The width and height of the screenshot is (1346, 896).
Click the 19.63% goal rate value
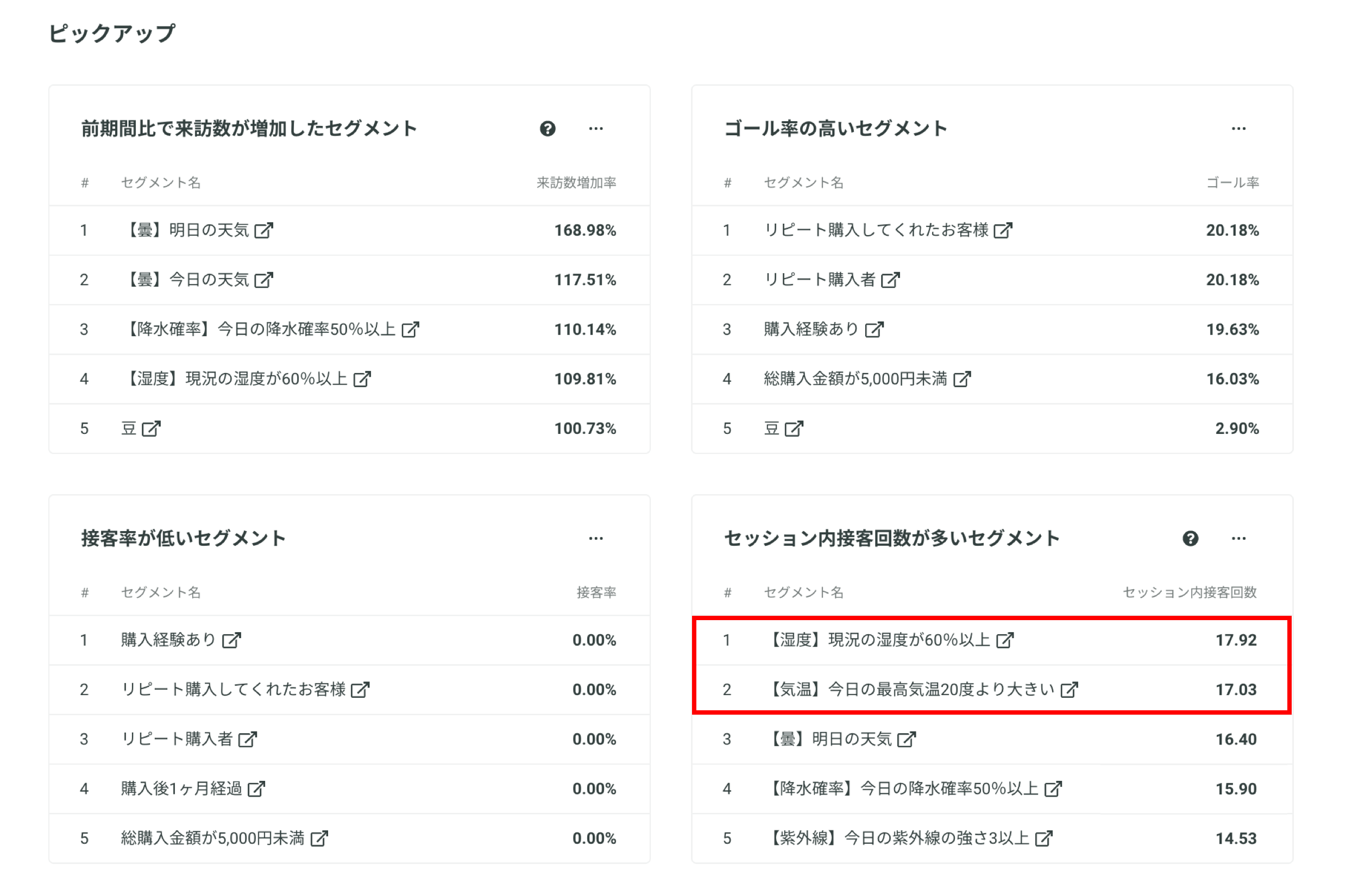[x=1232, y=330]
